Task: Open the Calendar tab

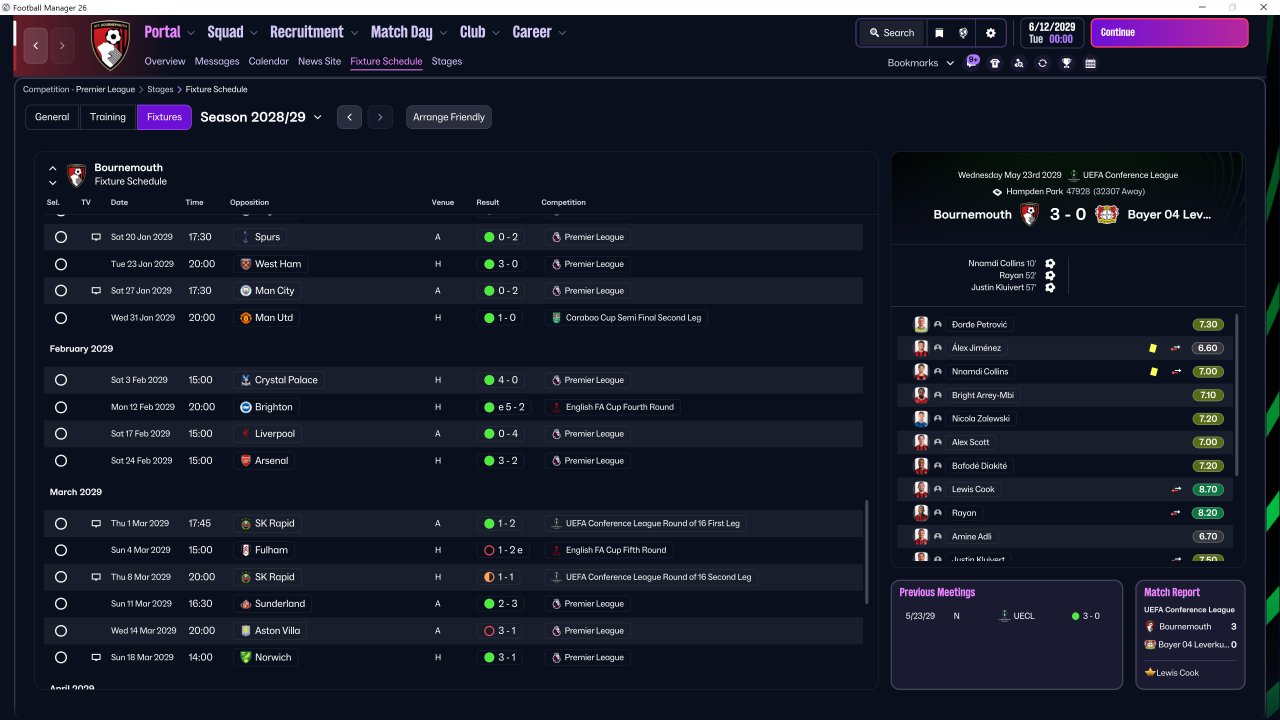Action: 268,61
